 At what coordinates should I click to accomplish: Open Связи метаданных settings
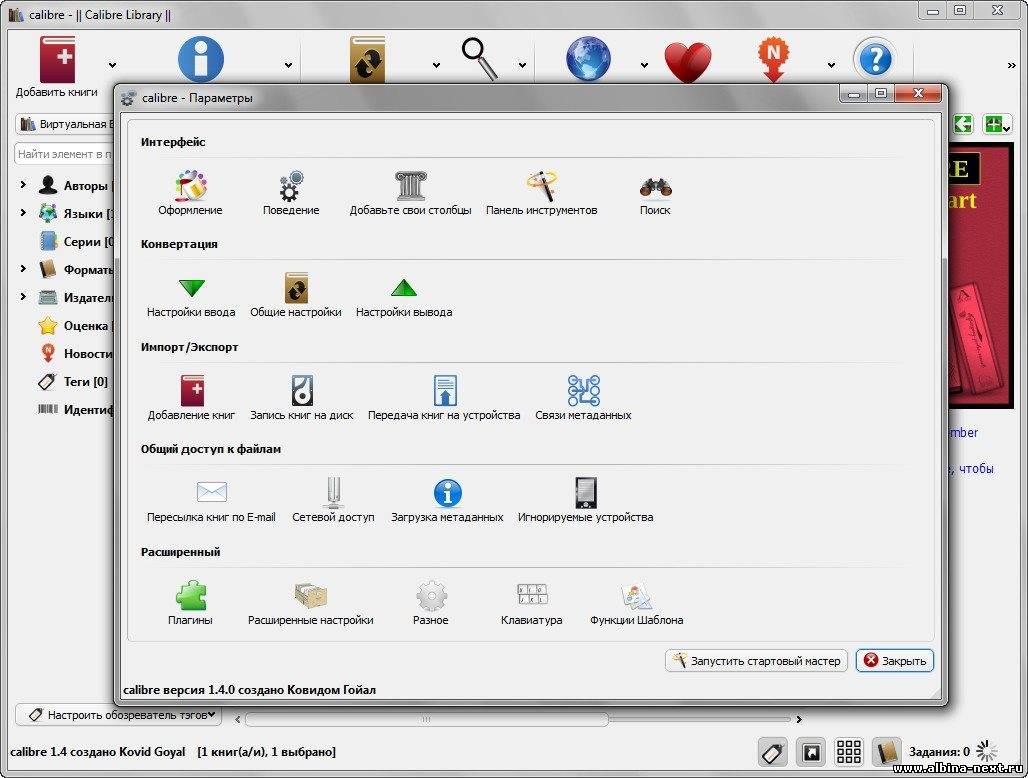(583, 398)
